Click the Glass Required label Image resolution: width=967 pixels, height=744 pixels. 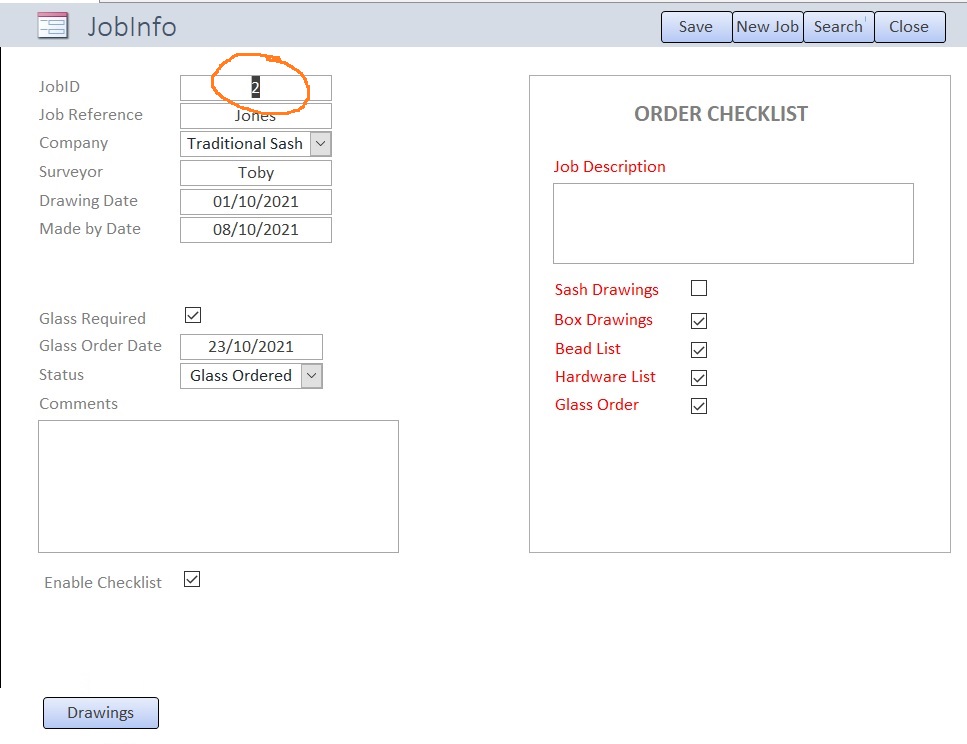(93, 319)
